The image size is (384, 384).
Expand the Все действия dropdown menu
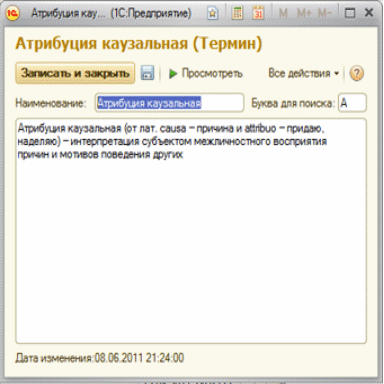pyautogui.click(x=304, y=73)
